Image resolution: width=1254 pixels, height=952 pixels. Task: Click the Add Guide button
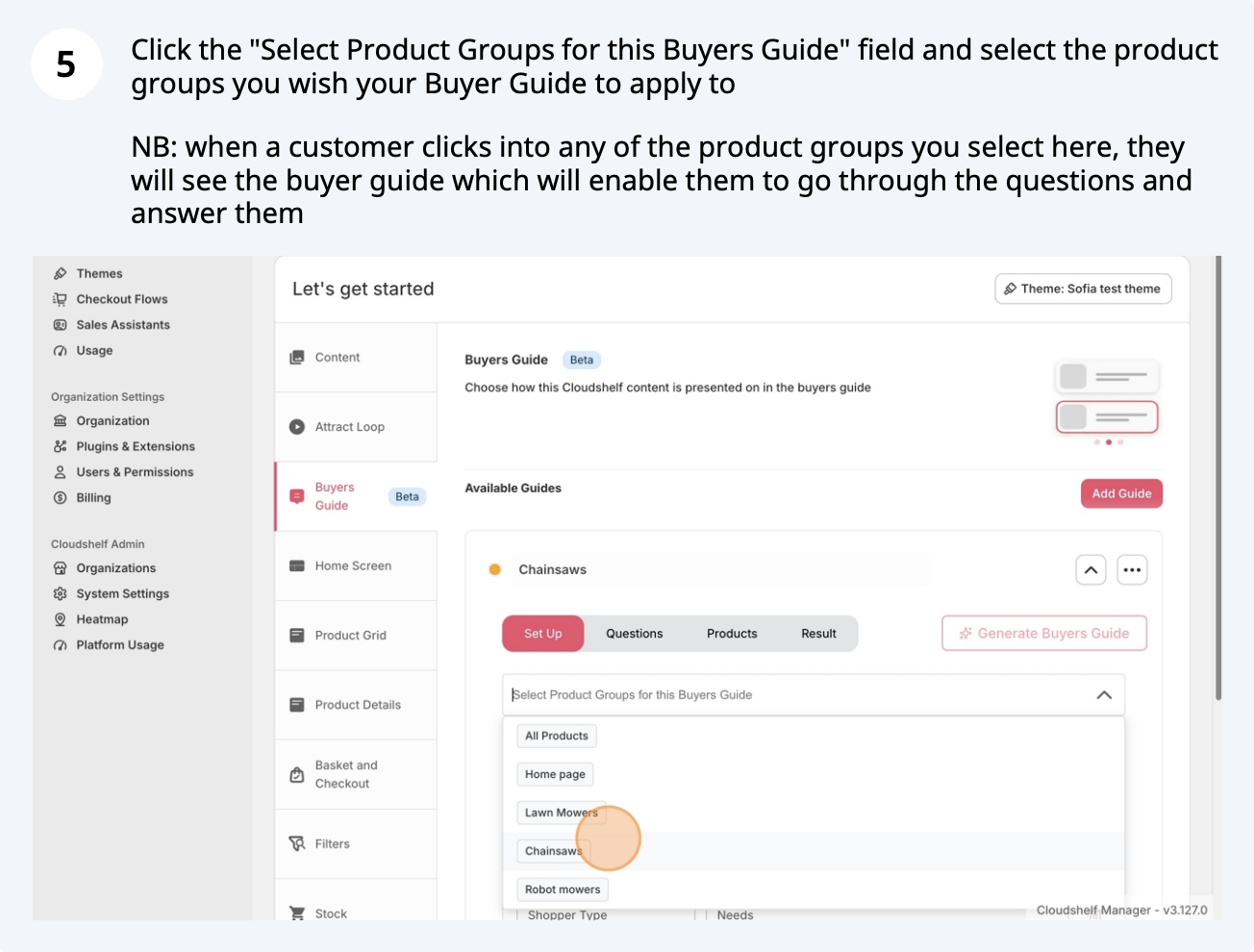[x=1121, y=493]
